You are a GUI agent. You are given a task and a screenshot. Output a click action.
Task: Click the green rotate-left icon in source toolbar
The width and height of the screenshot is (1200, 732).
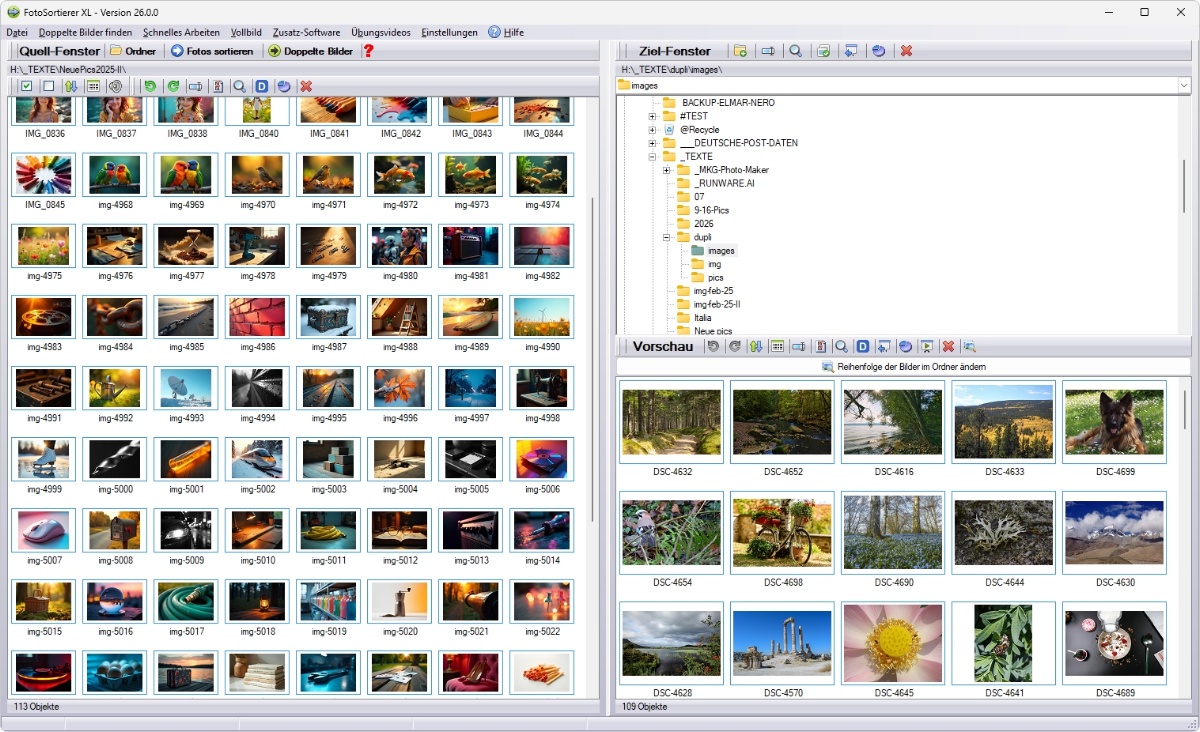(150, 87)
